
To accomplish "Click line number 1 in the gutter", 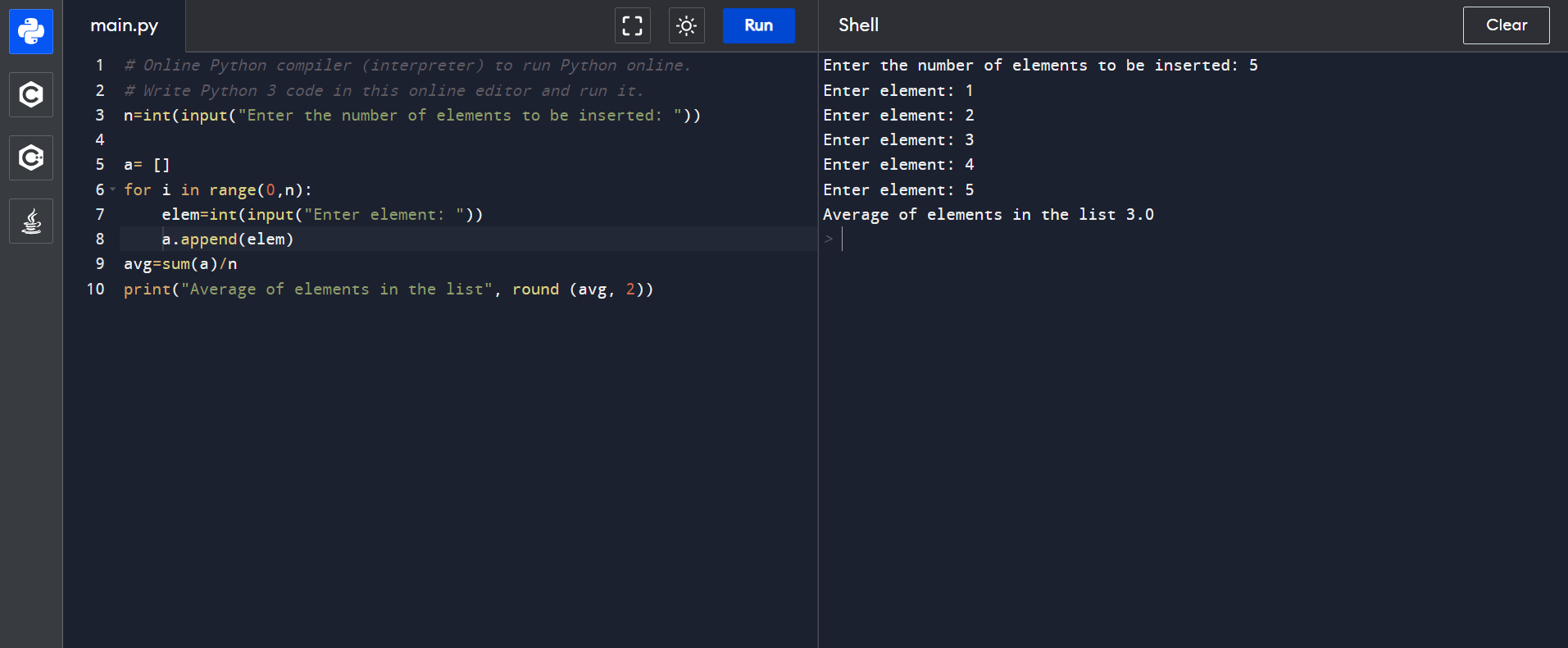I will point(100,66).
